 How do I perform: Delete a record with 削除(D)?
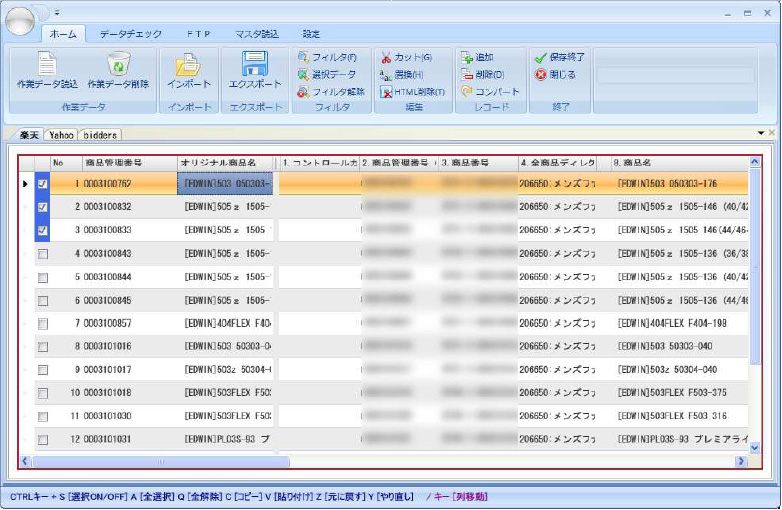click(483, 75)
